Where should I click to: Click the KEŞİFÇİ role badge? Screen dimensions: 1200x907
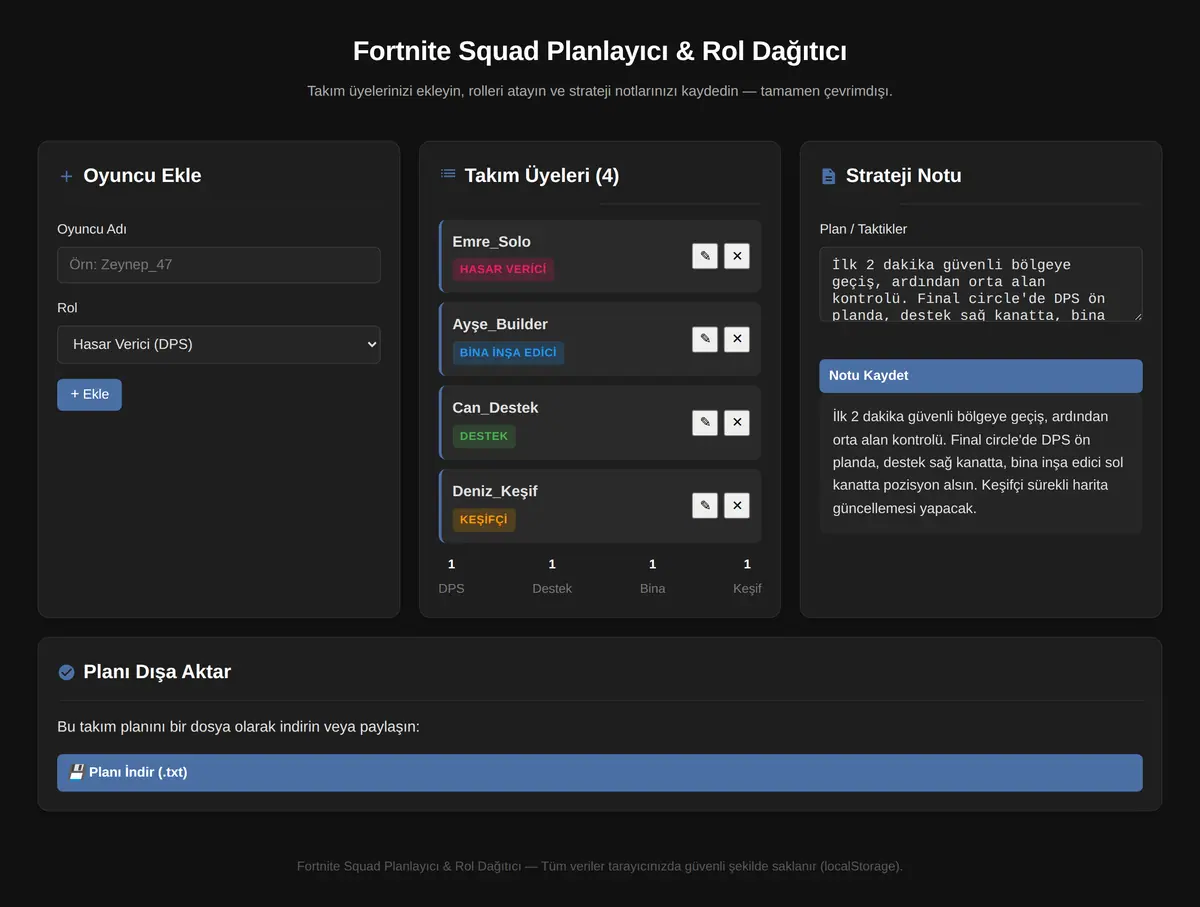[x=484, y=520]
